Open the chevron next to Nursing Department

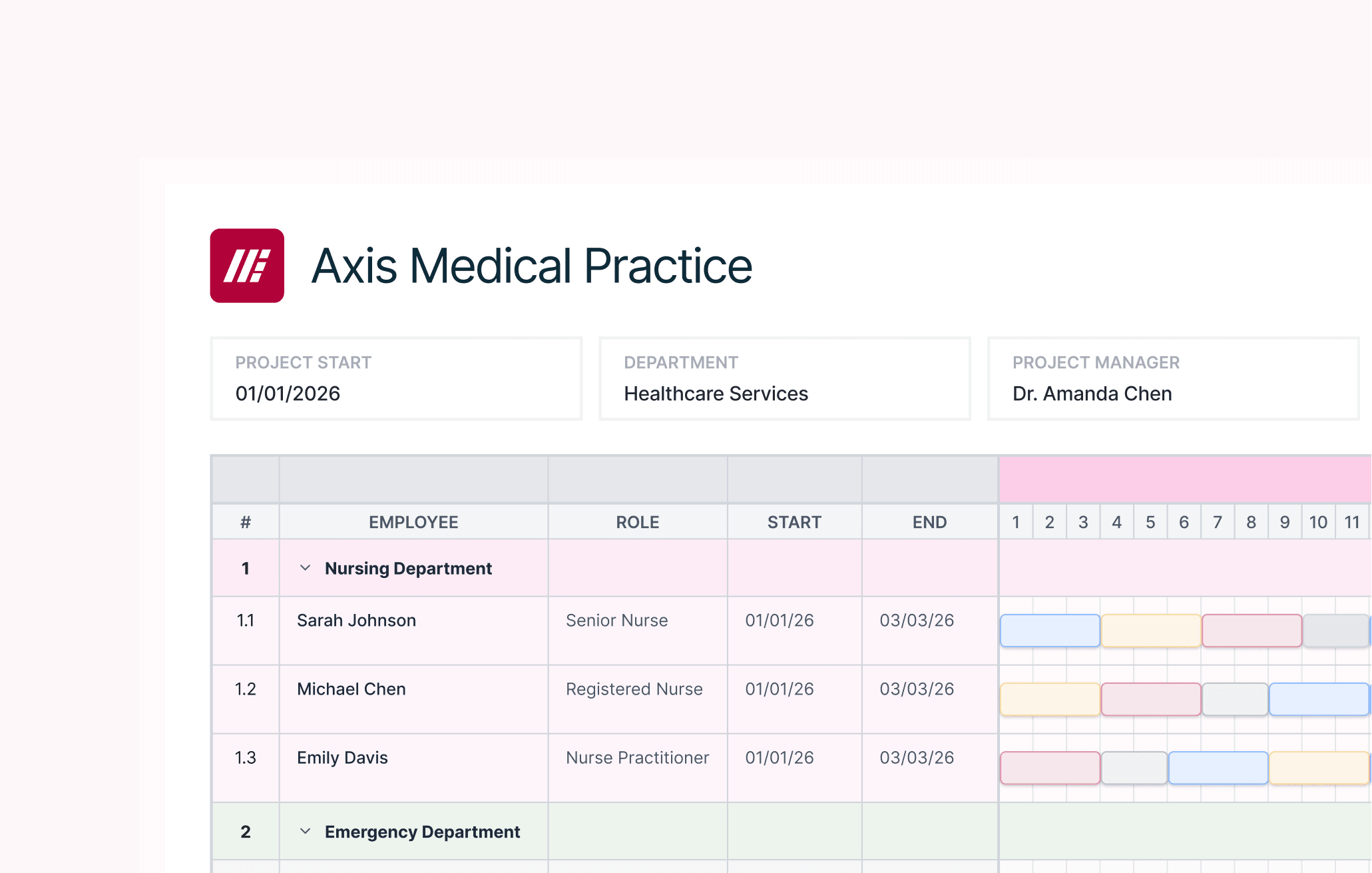point(306,568)
